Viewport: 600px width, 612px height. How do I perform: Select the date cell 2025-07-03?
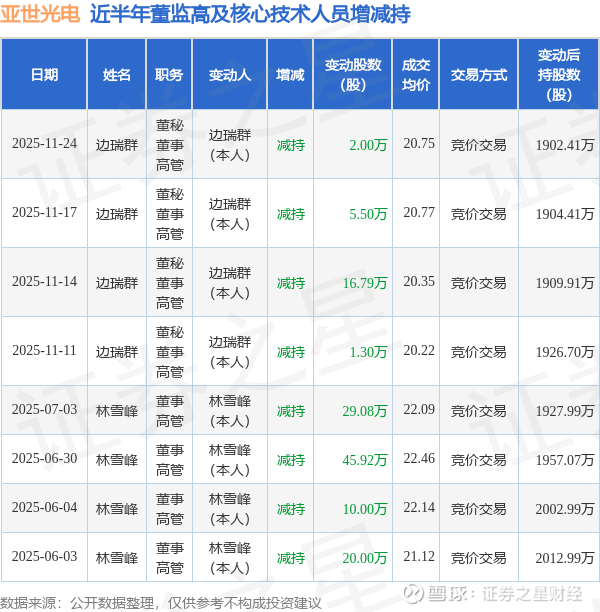[45, 409]
